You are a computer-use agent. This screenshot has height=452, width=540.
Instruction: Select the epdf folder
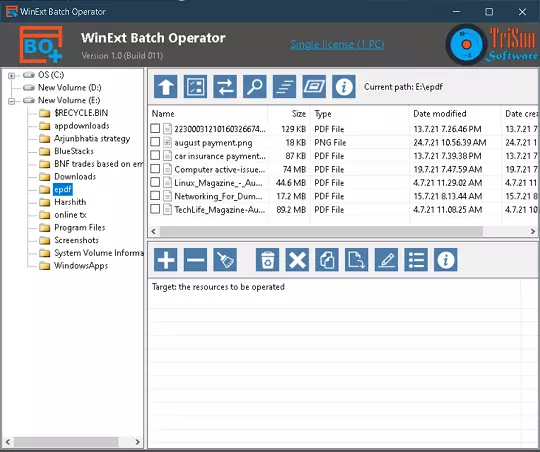pos(63,189)
